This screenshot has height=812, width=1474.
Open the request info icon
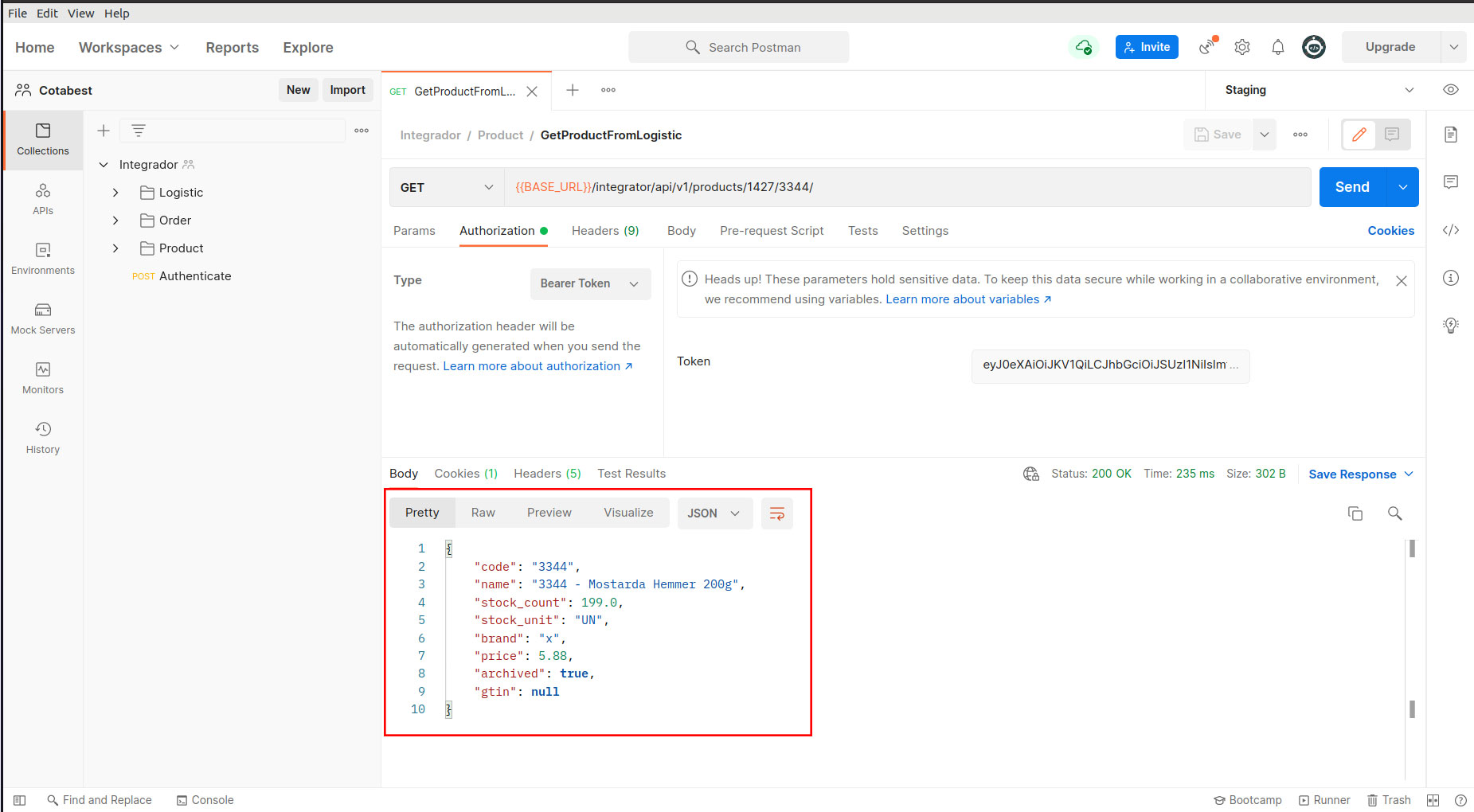1451,278
